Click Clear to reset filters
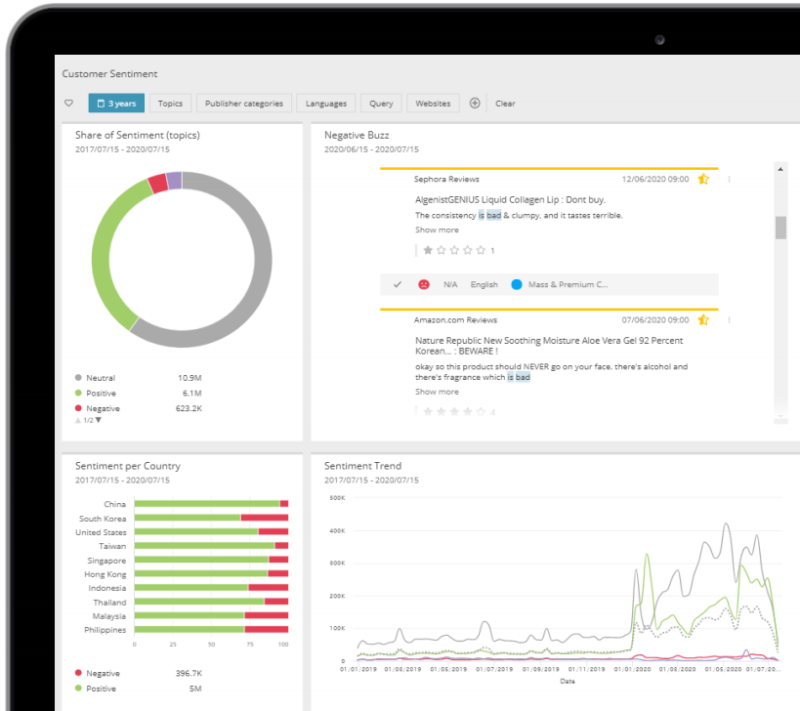The height and width of the screenshot is (711, 800). pyautogui.click(x=505, y=103)
